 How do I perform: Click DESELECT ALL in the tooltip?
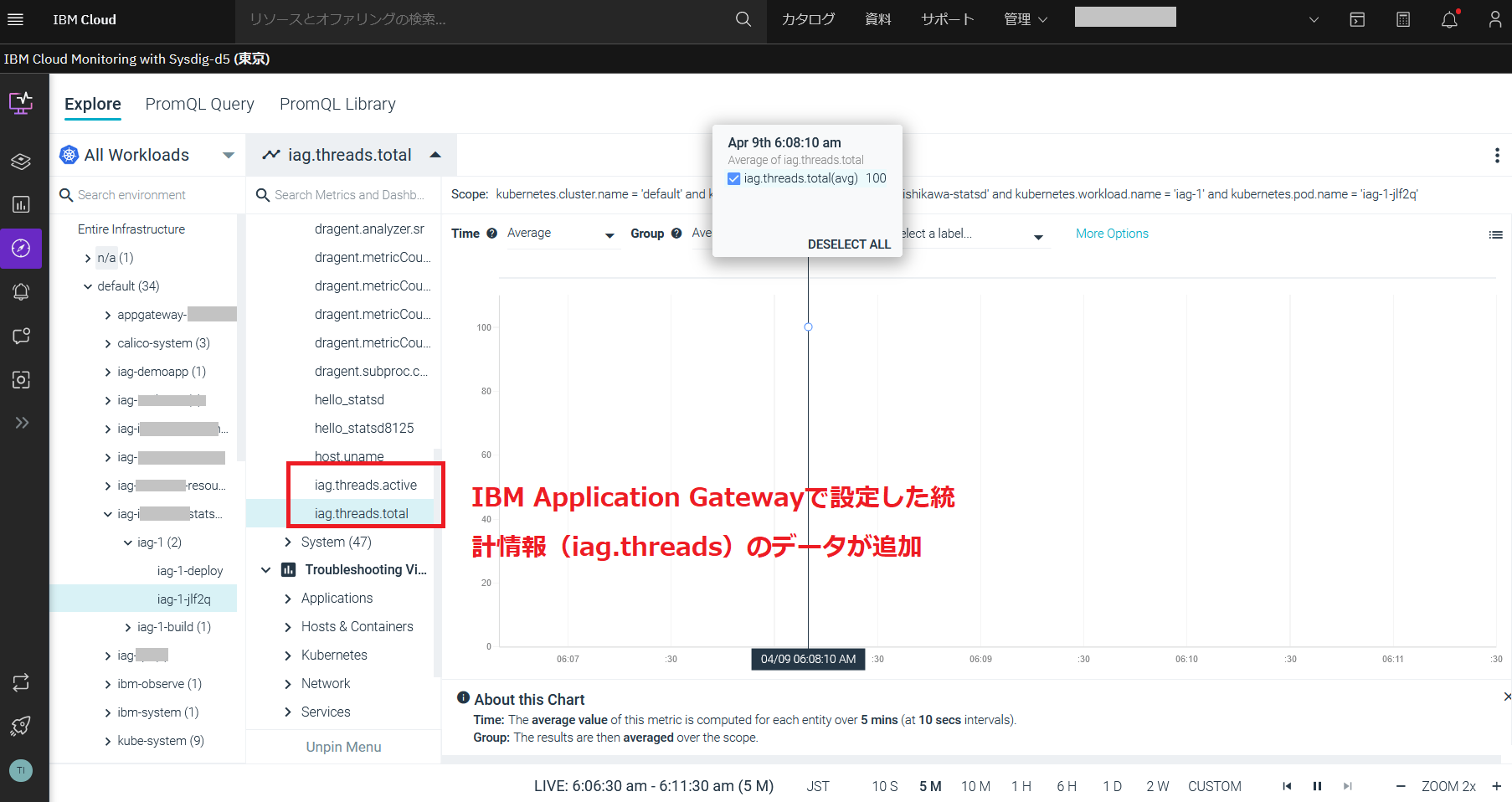point(849,244)
